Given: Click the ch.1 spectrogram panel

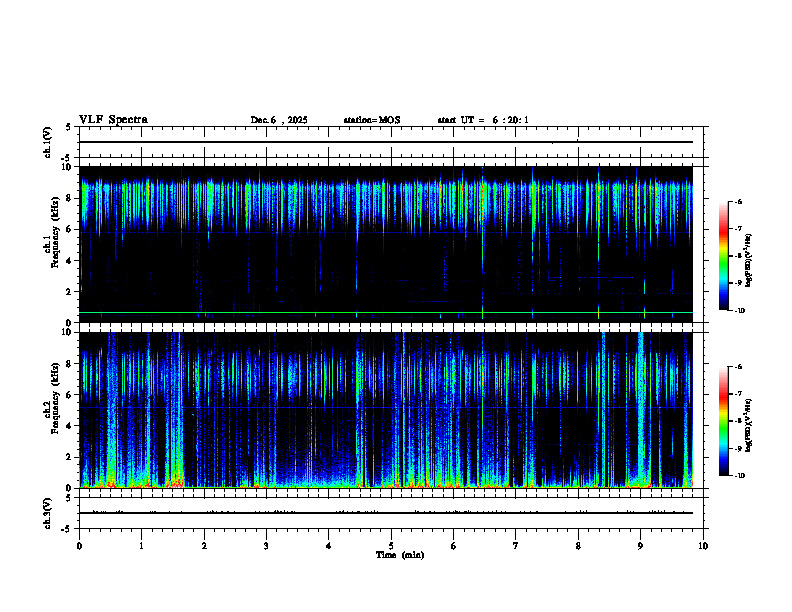Looking at the screenshot, I should 386,244.
